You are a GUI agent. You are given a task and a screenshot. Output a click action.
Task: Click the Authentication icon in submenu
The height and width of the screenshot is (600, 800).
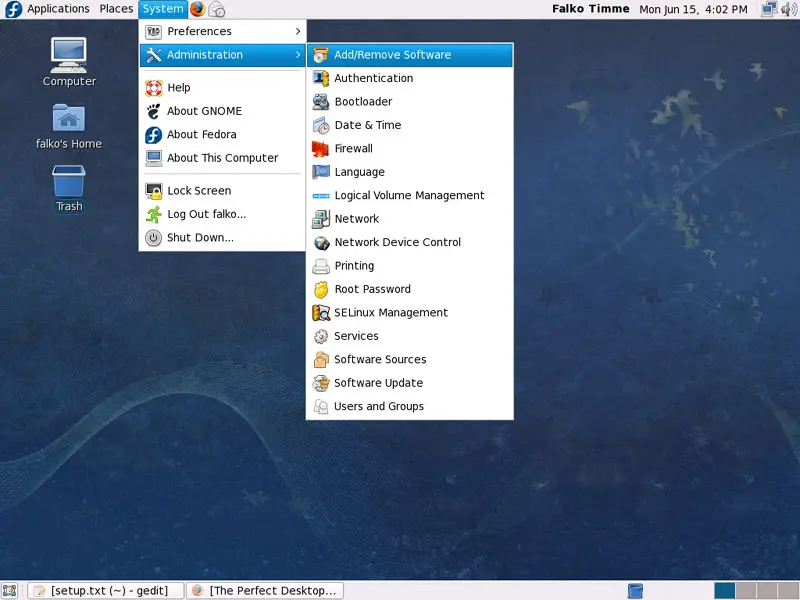pos(321,78)
